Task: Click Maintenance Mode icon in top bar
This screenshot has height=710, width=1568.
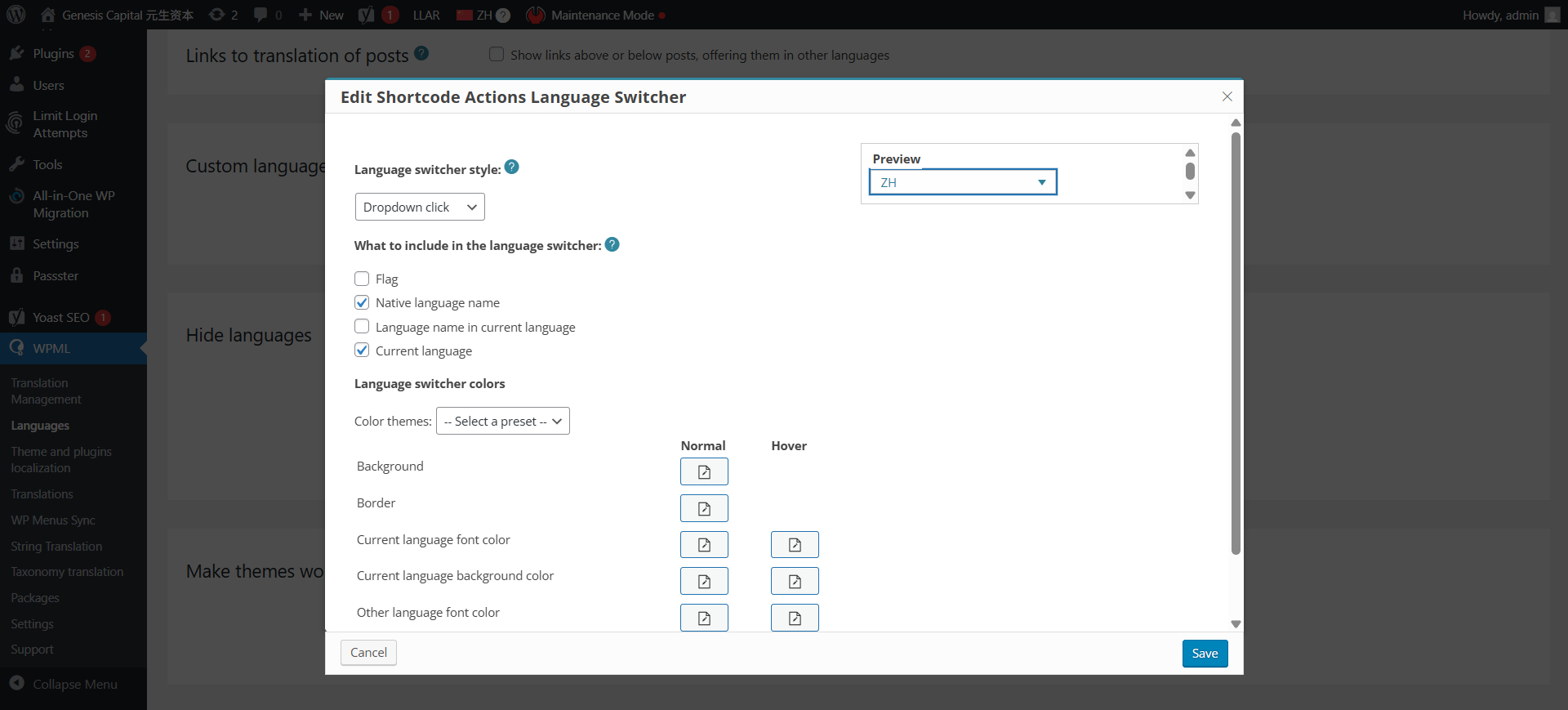Action: (536, 15)
